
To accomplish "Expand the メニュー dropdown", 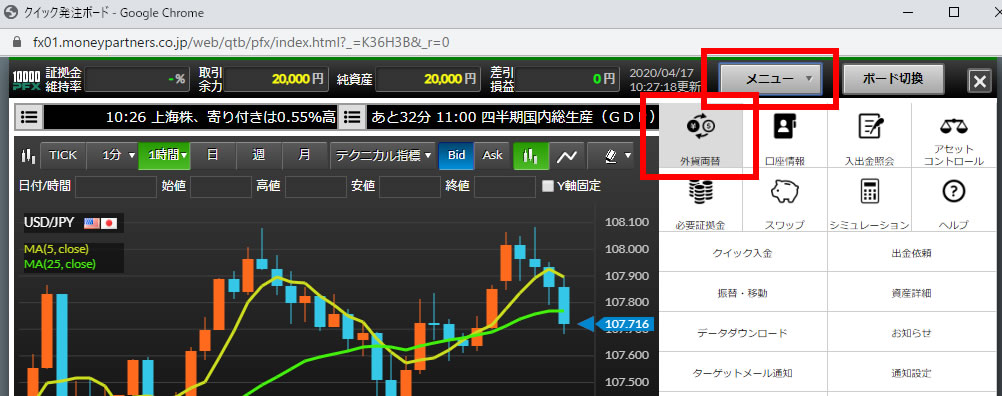I will (771, 79).
